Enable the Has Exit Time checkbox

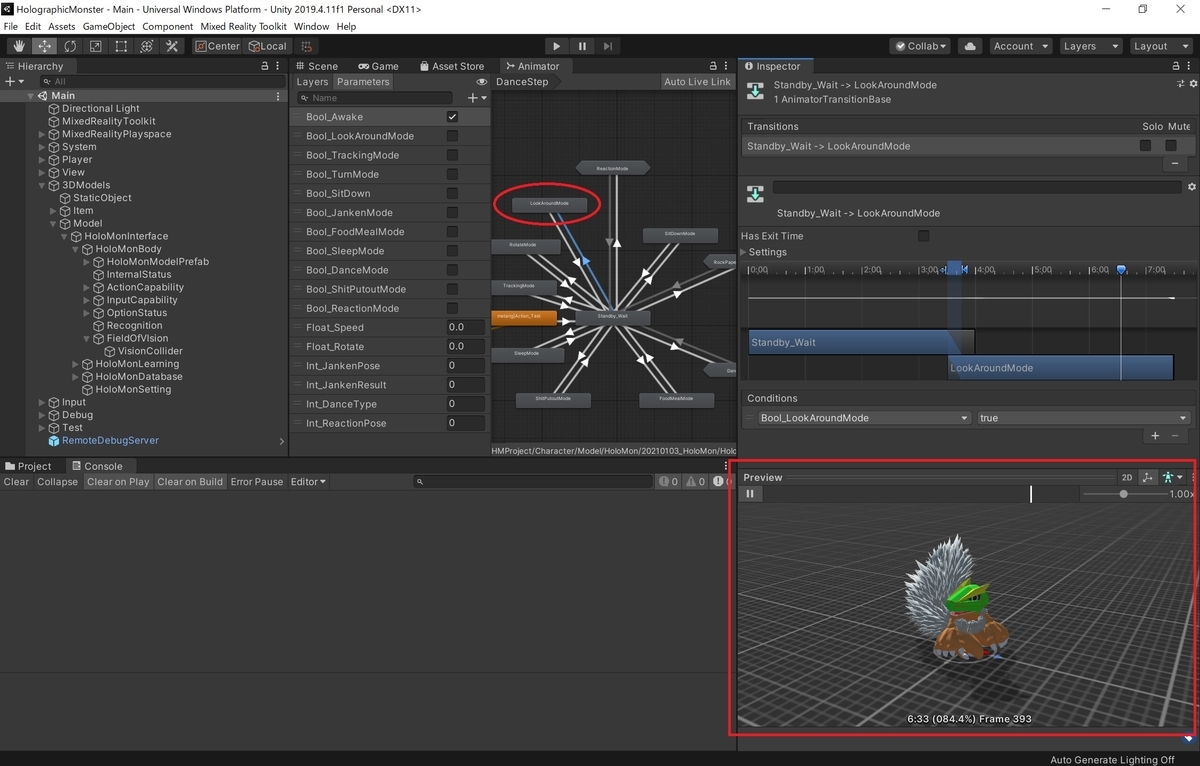(x=923, y=236)
